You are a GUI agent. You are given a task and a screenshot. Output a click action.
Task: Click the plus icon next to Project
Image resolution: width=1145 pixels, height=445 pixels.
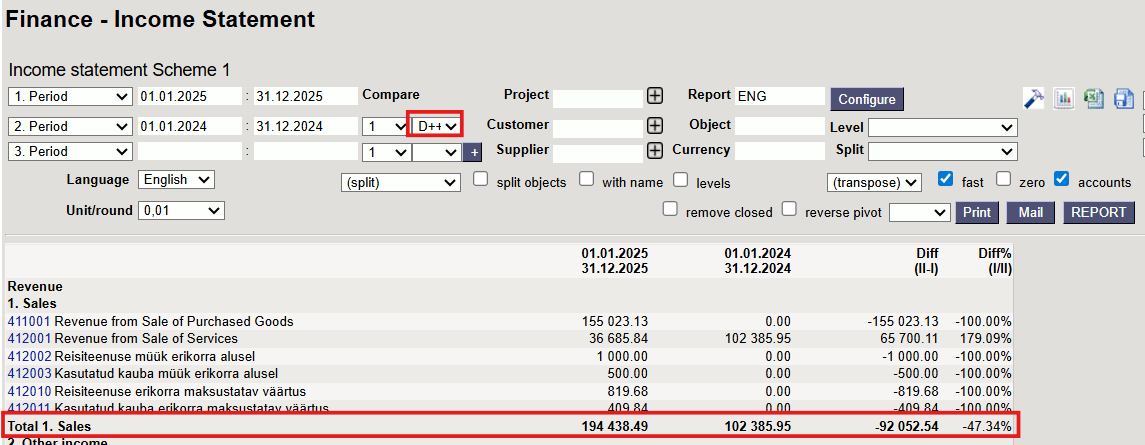coord(655,96)
